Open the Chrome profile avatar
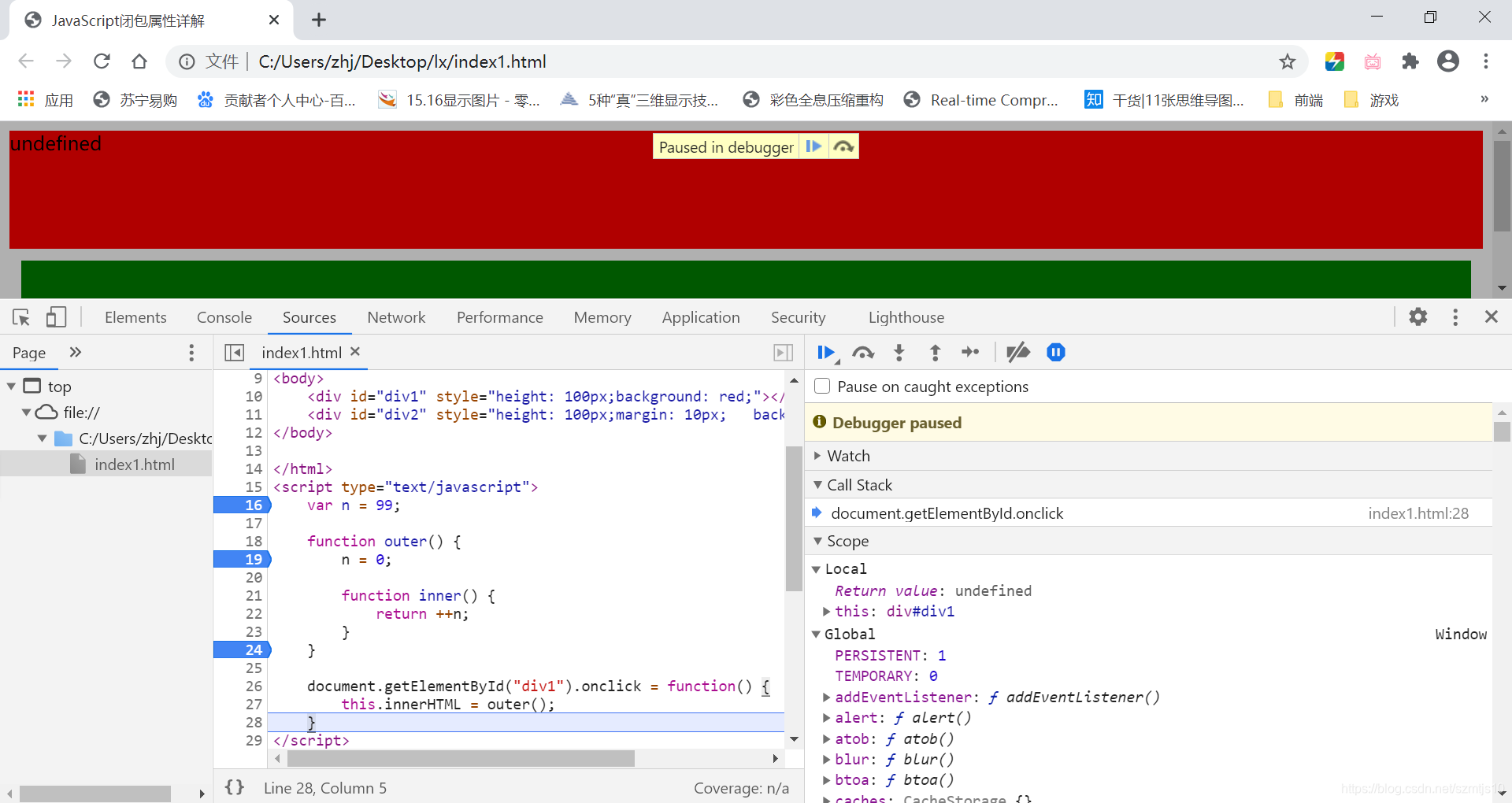Image resolution: width=1512 pixels, height=803 pixels. click(1448, 61)
